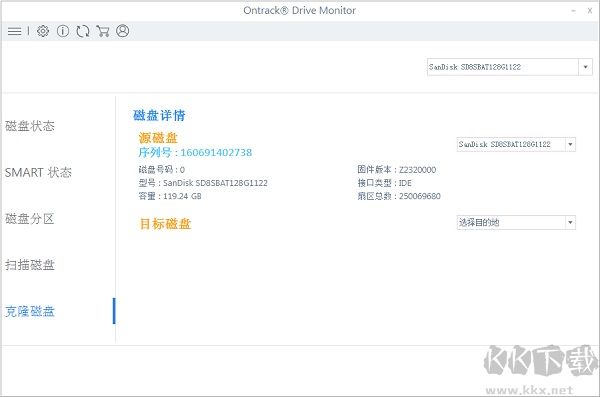Image resolution: width=600 pixels, height=397 pixels.
Task: Switch to SMART 状态 tab
Action: point(38,173)
